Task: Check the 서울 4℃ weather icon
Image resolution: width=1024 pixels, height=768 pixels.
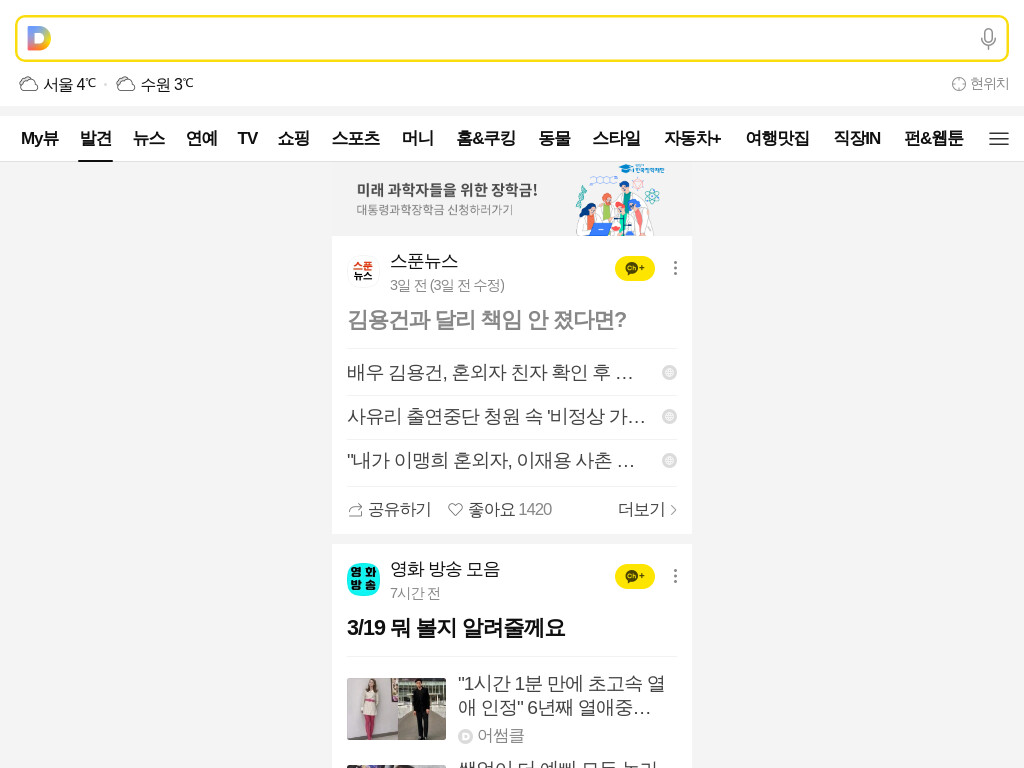Action: (x=28, y=84)
